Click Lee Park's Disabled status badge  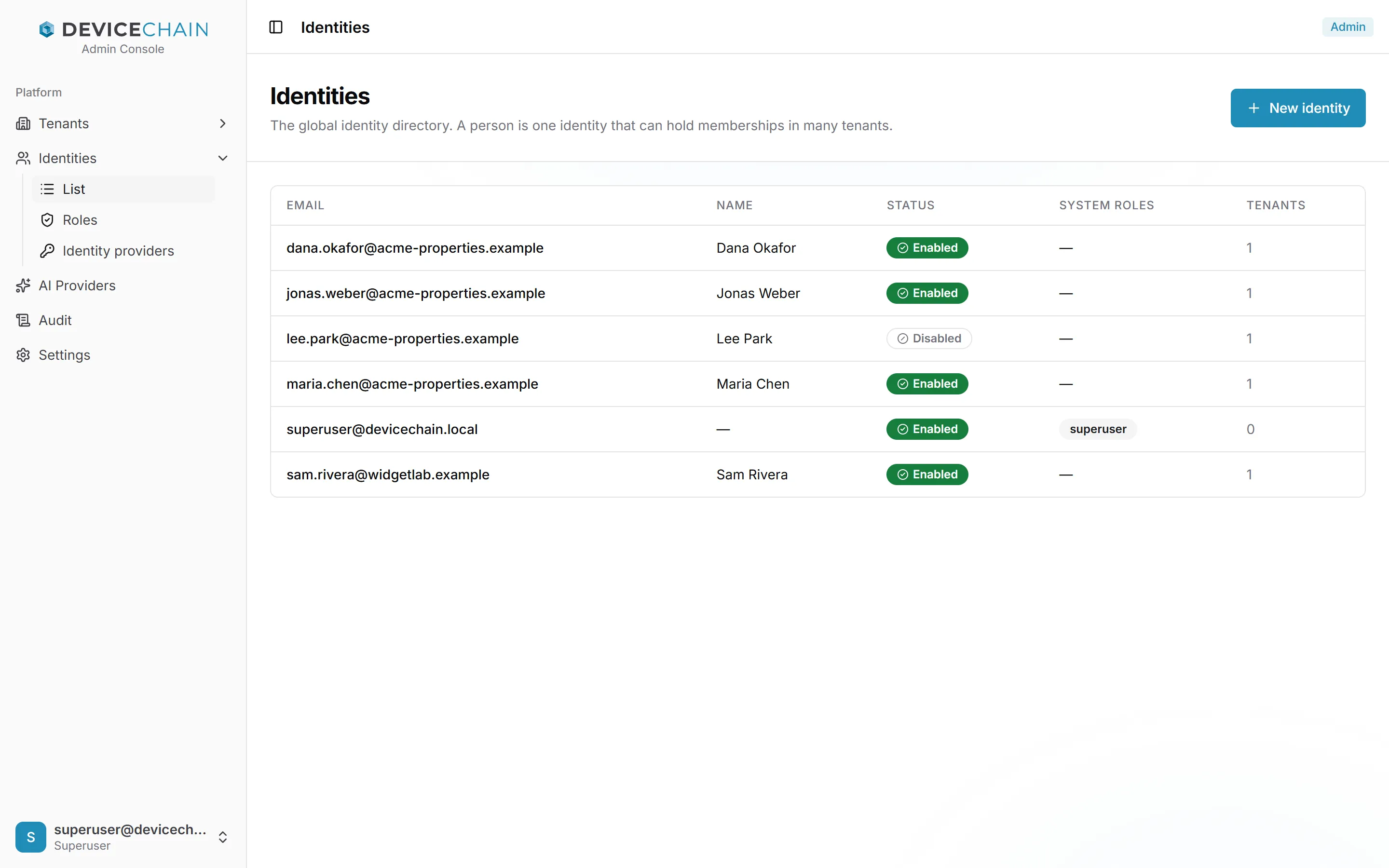coord(929,339)
